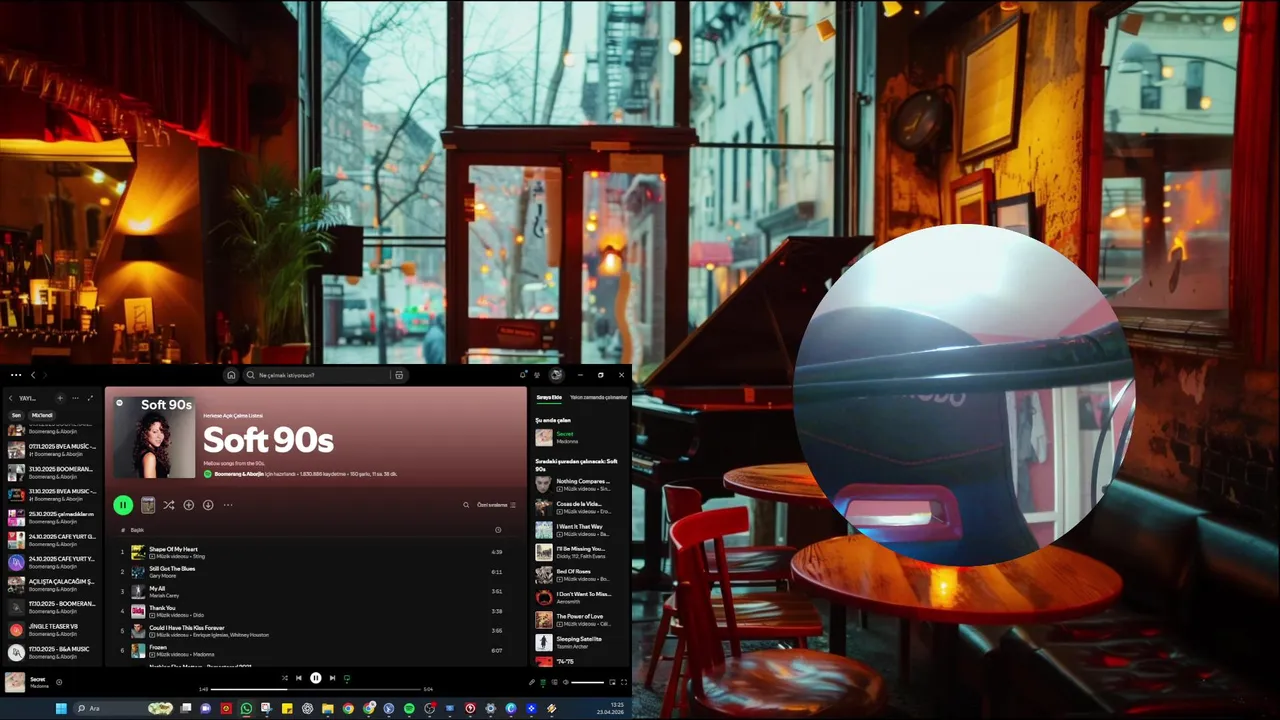Skip to next track

(x=332, y=678)
